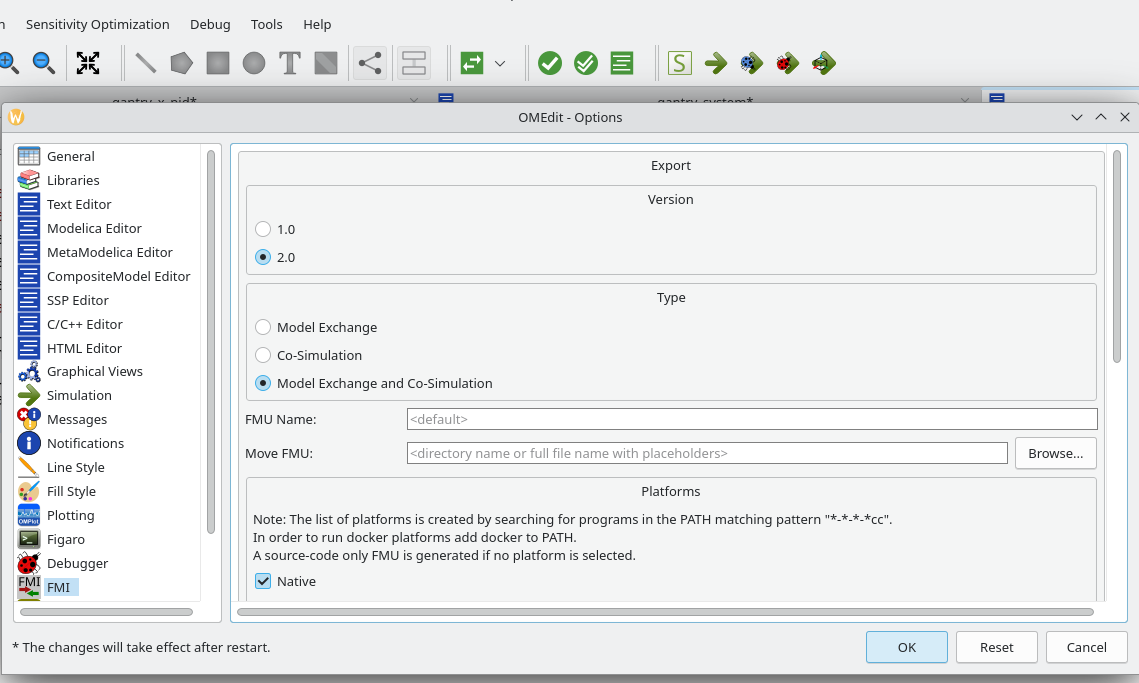Open dropdown arrow beside green swap icon
This screenshot has width=1139, height=683.
click(x=500, y=63)
